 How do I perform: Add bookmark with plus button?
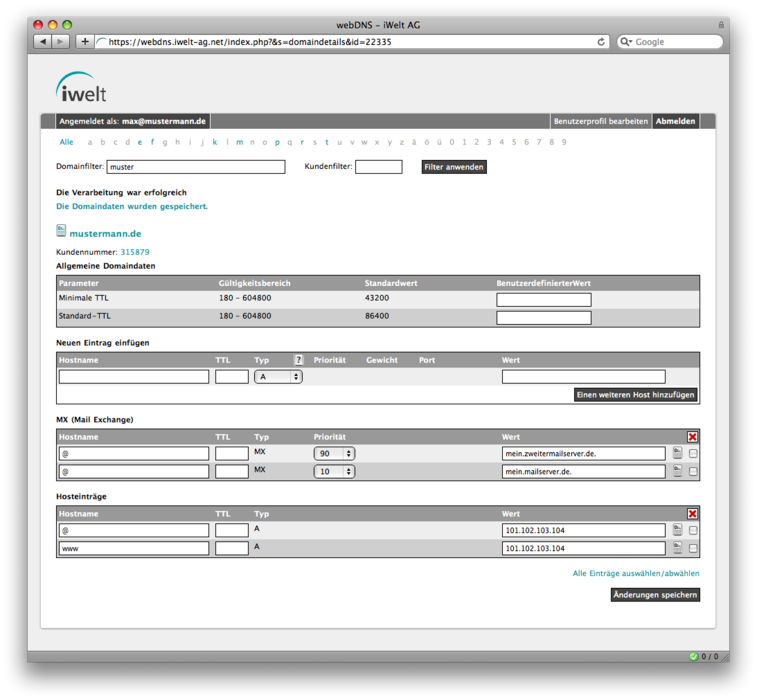(84, 42)
